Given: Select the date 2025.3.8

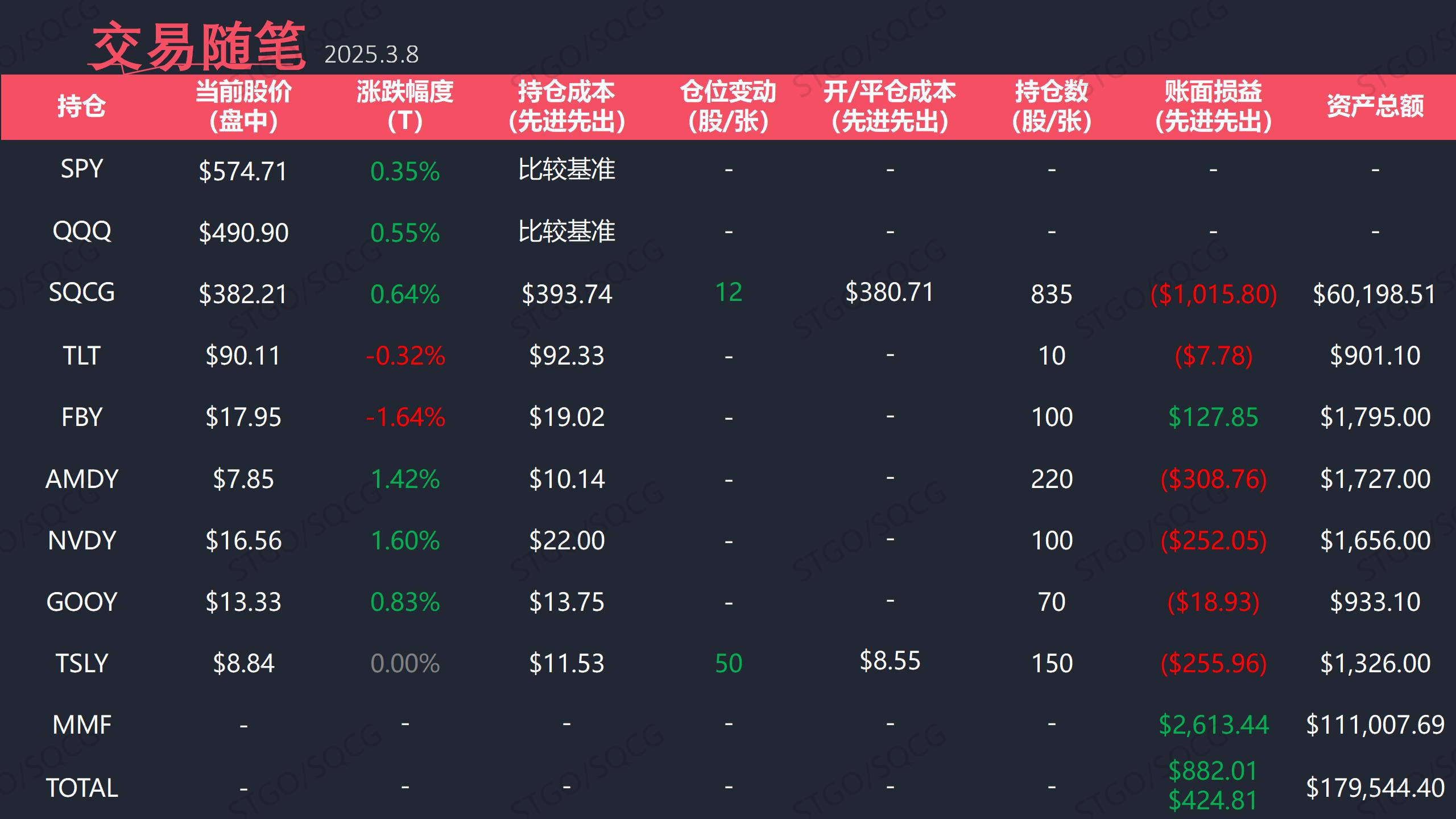Looking at the screenshot, I should pos(371,55).
